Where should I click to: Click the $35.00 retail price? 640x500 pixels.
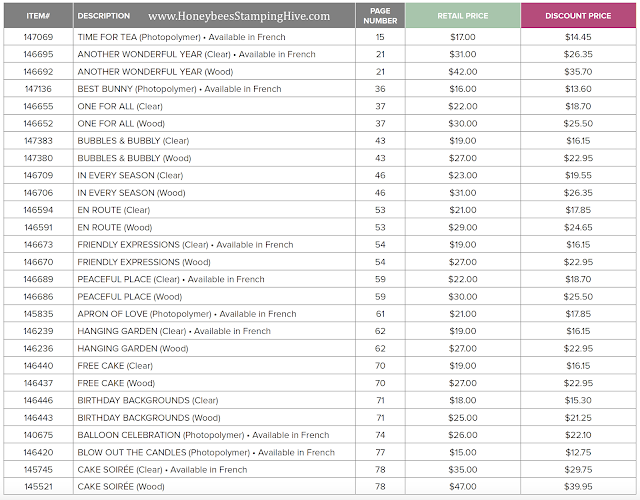[462, 470]
